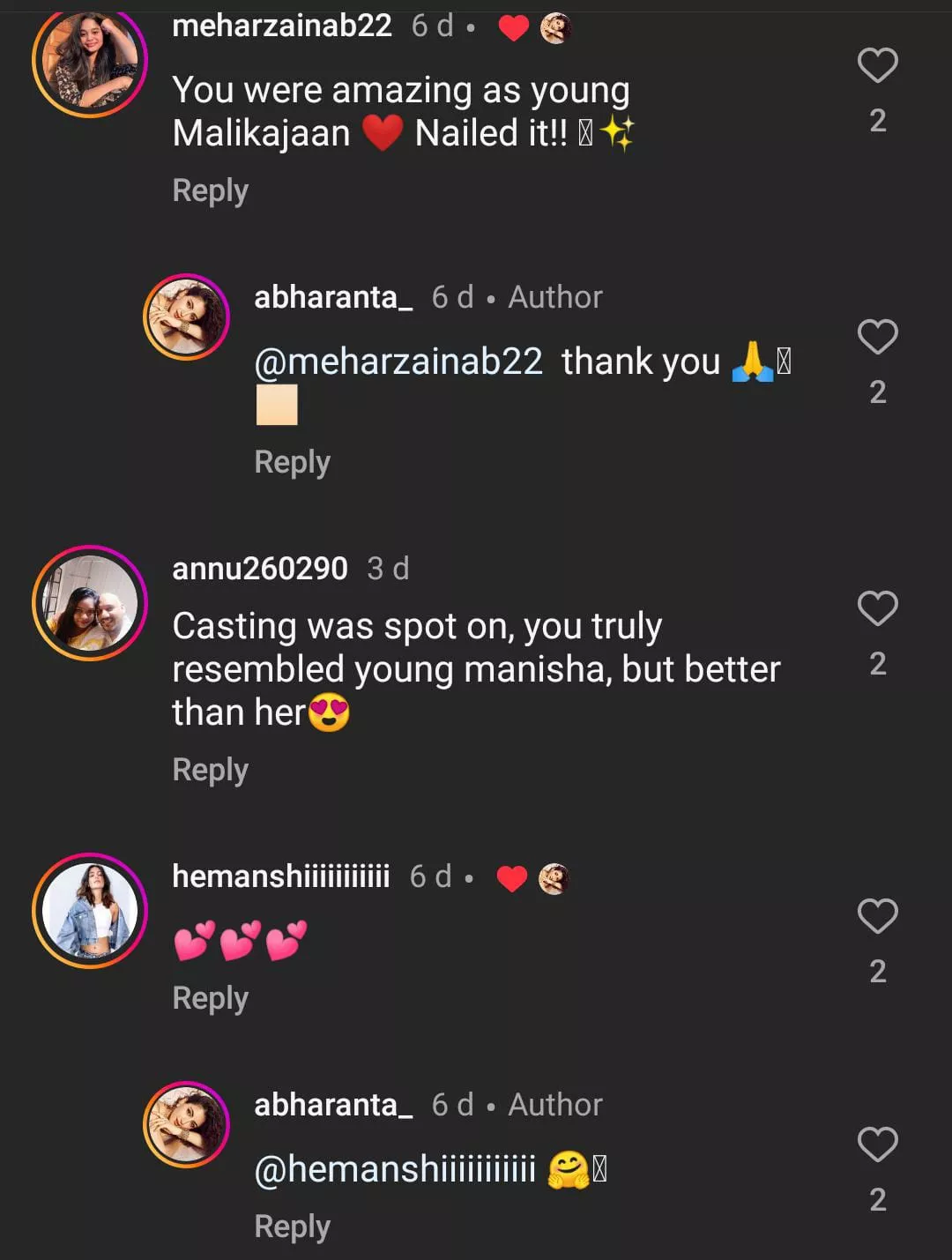
Task: Like abharanta_'s thank you reply
Action: [x=877, y=338]
